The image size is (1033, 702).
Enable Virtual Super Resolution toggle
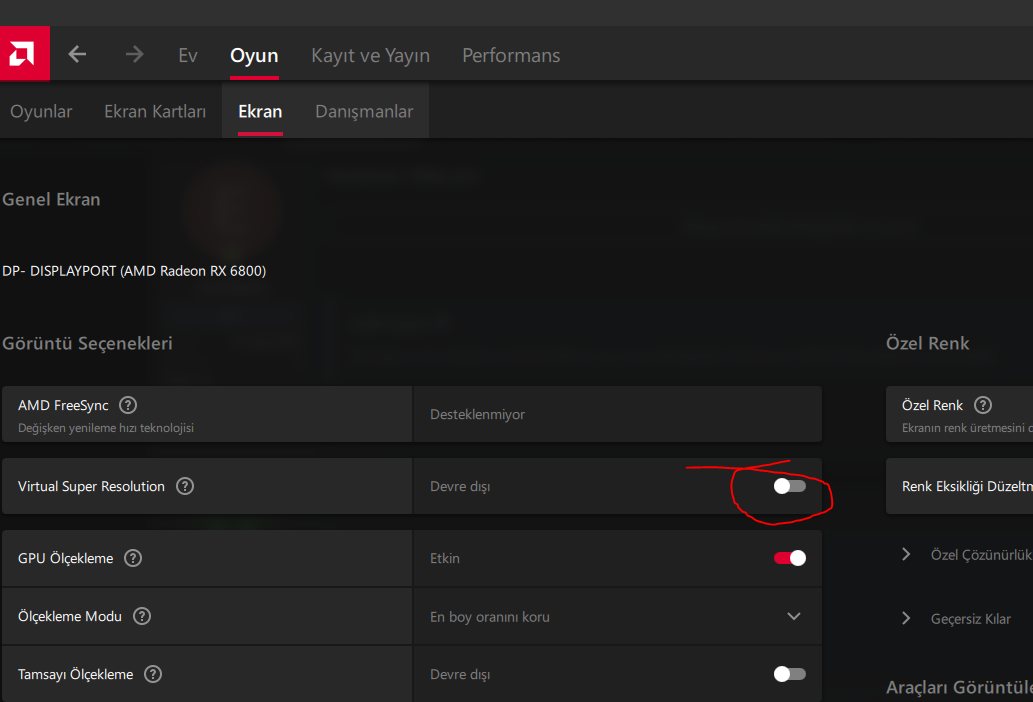tap(789, 487)
